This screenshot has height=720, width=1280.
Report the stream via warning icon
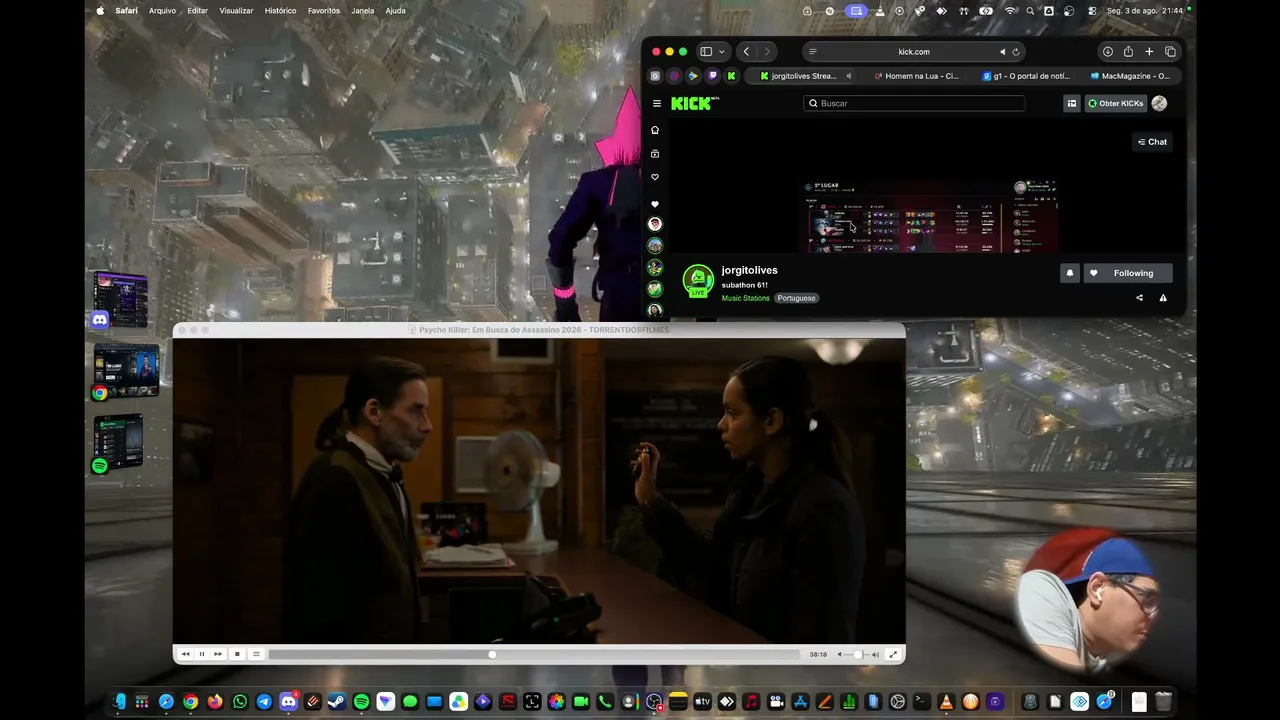(x=1163, y=298)
